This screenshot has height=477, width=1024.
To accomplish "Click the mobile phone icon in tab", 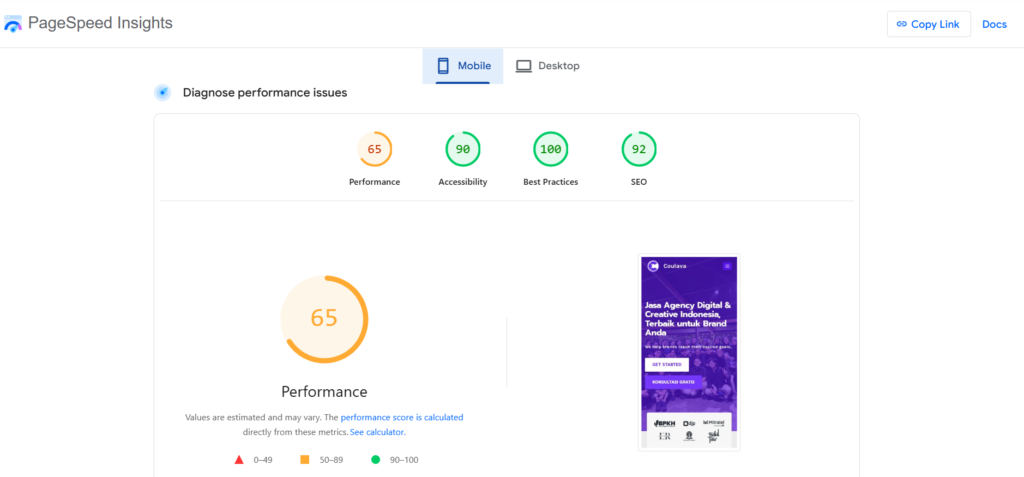I will click(x=443, y=66).
